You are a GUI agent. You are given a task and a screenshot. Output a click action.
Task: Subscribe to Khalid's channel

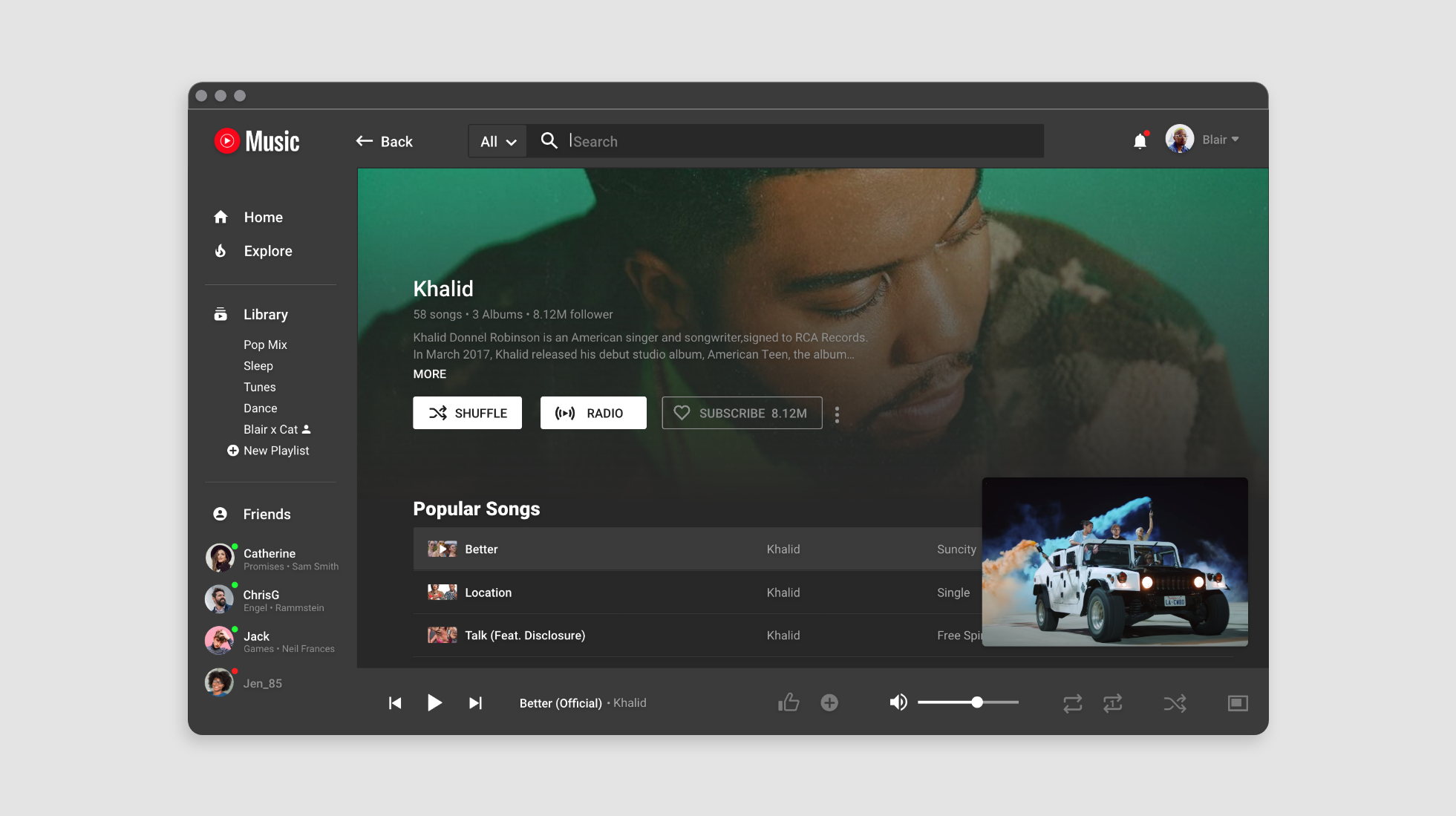coord(741,413)
